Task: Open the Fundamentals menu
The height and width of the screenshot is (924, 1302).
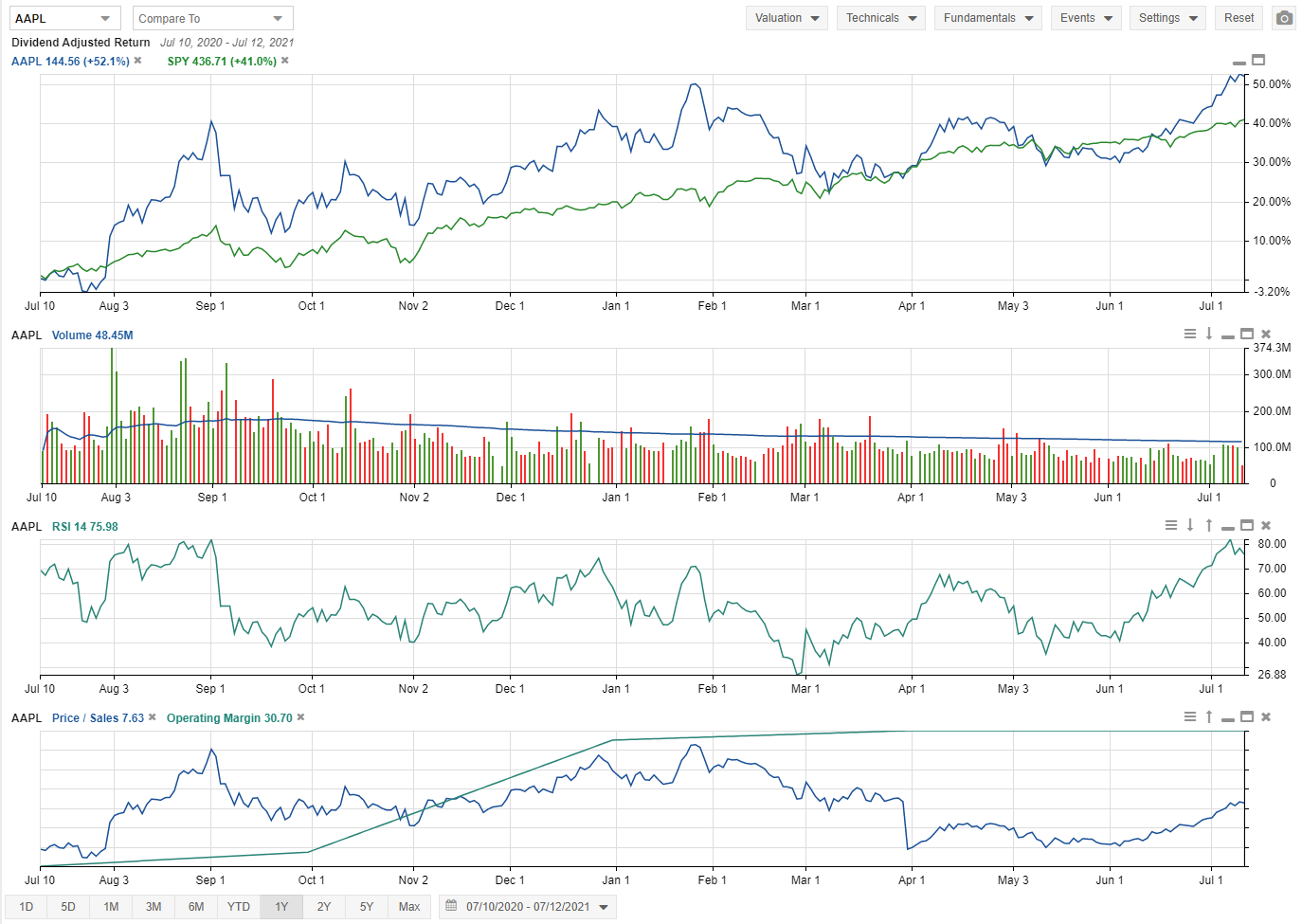Action: tap(987, 18)
